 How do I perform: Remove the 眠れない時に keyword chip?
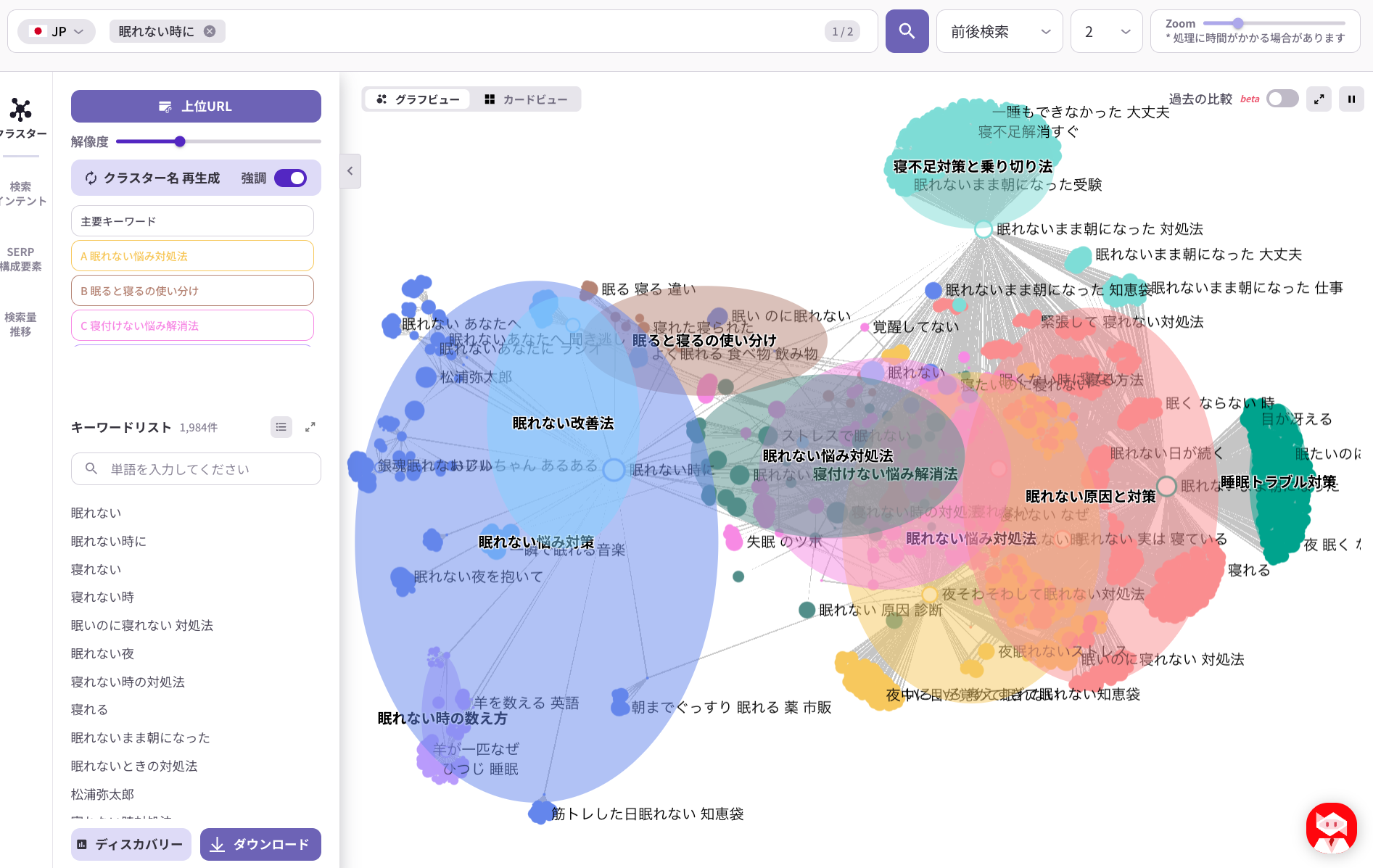[210, 31]
